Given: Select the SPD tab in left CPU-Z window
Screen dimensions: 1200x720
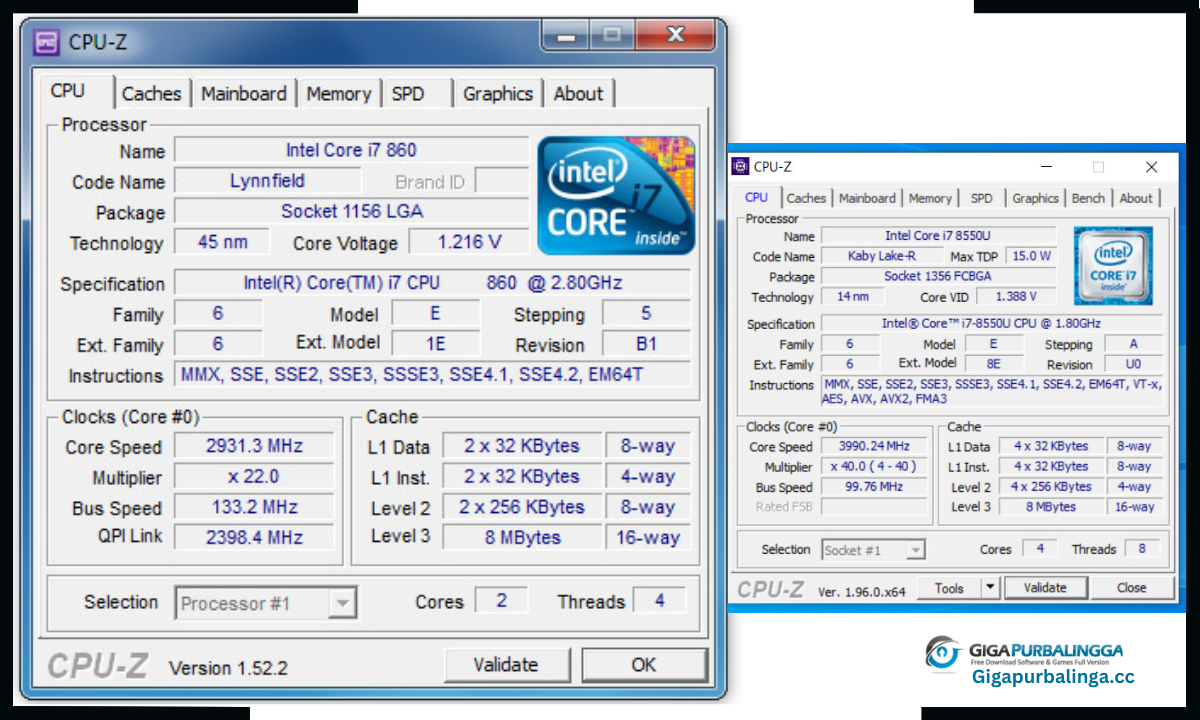Looking at the screenshot, I should [408, 94].
